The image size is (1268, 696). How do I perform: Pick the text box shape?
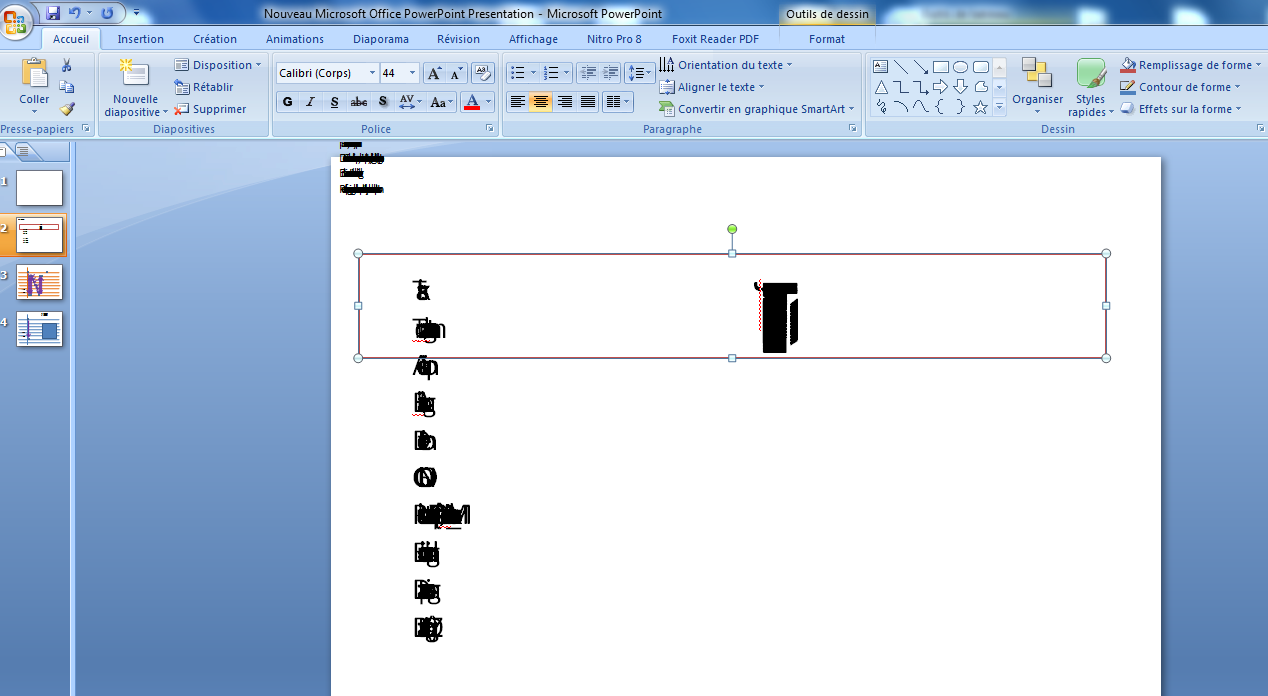click(x=881, y=67)
